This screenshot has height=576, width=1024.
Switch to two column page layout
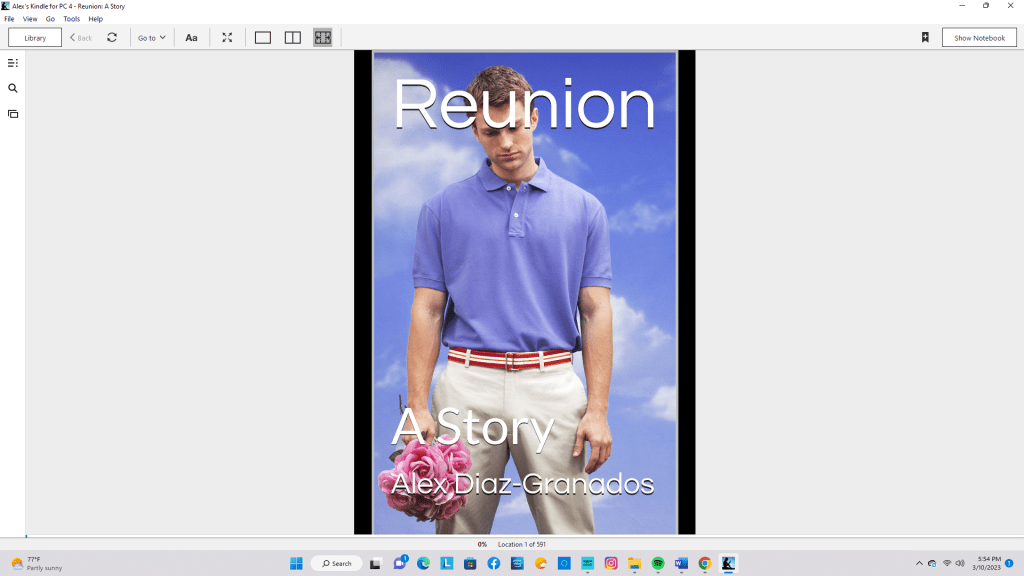(x=293, y=38)
